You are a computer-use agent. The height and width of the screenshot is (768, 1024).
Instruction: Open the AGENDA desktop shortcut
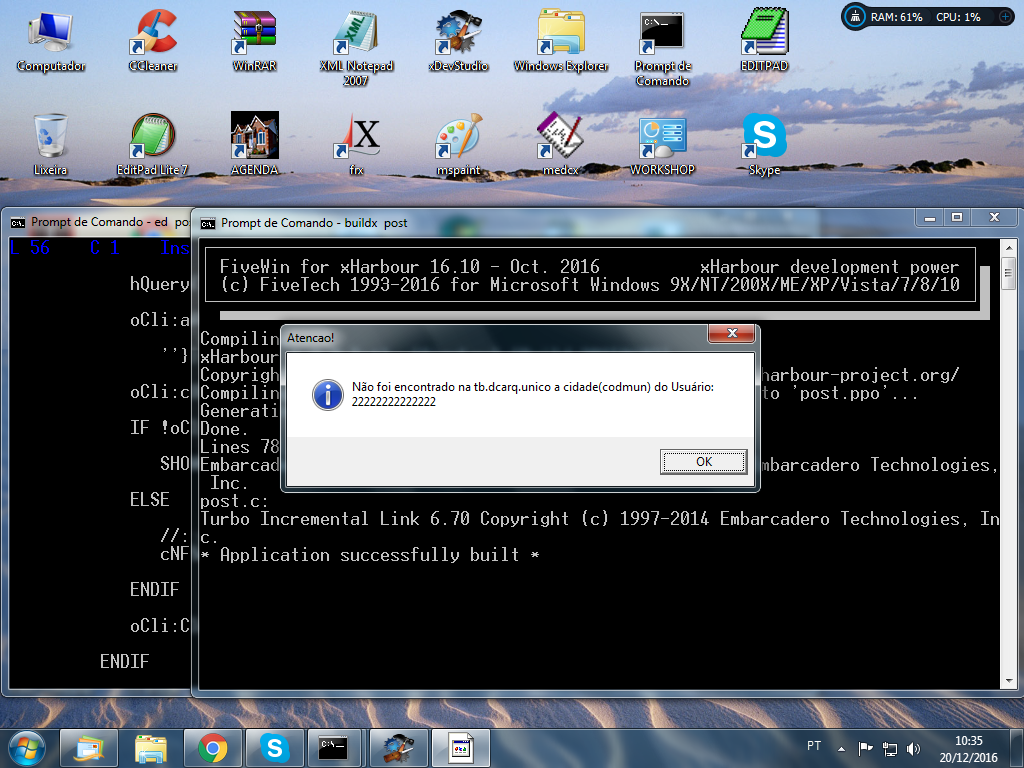coord(255,145)
